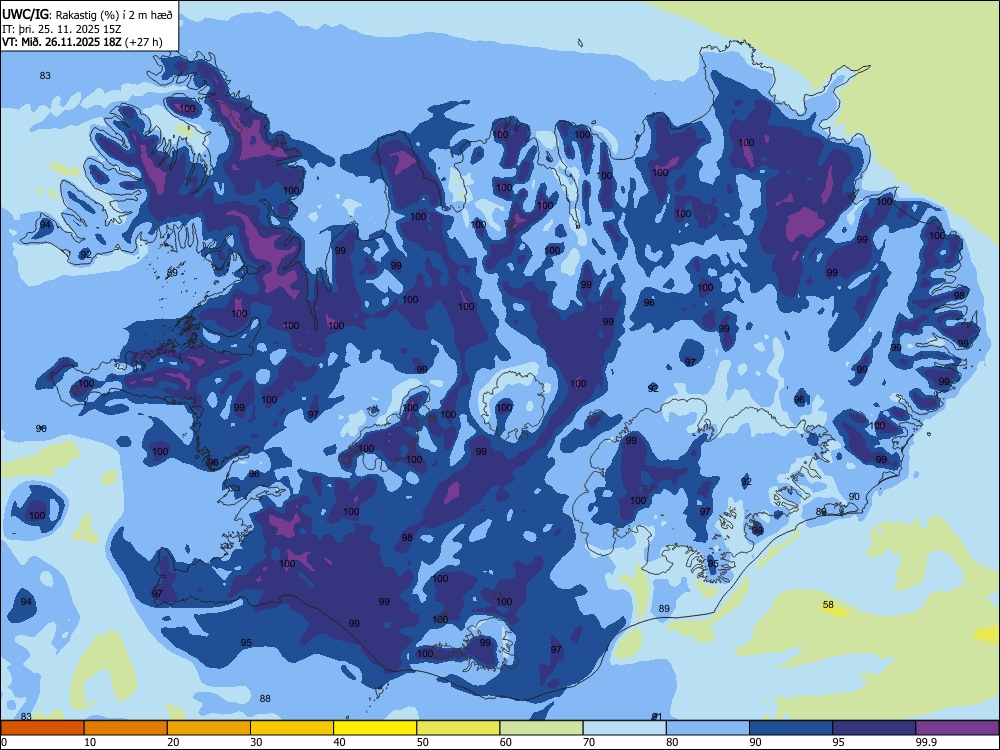Click the golden 30–40 legend swatch

click(292, 728)
